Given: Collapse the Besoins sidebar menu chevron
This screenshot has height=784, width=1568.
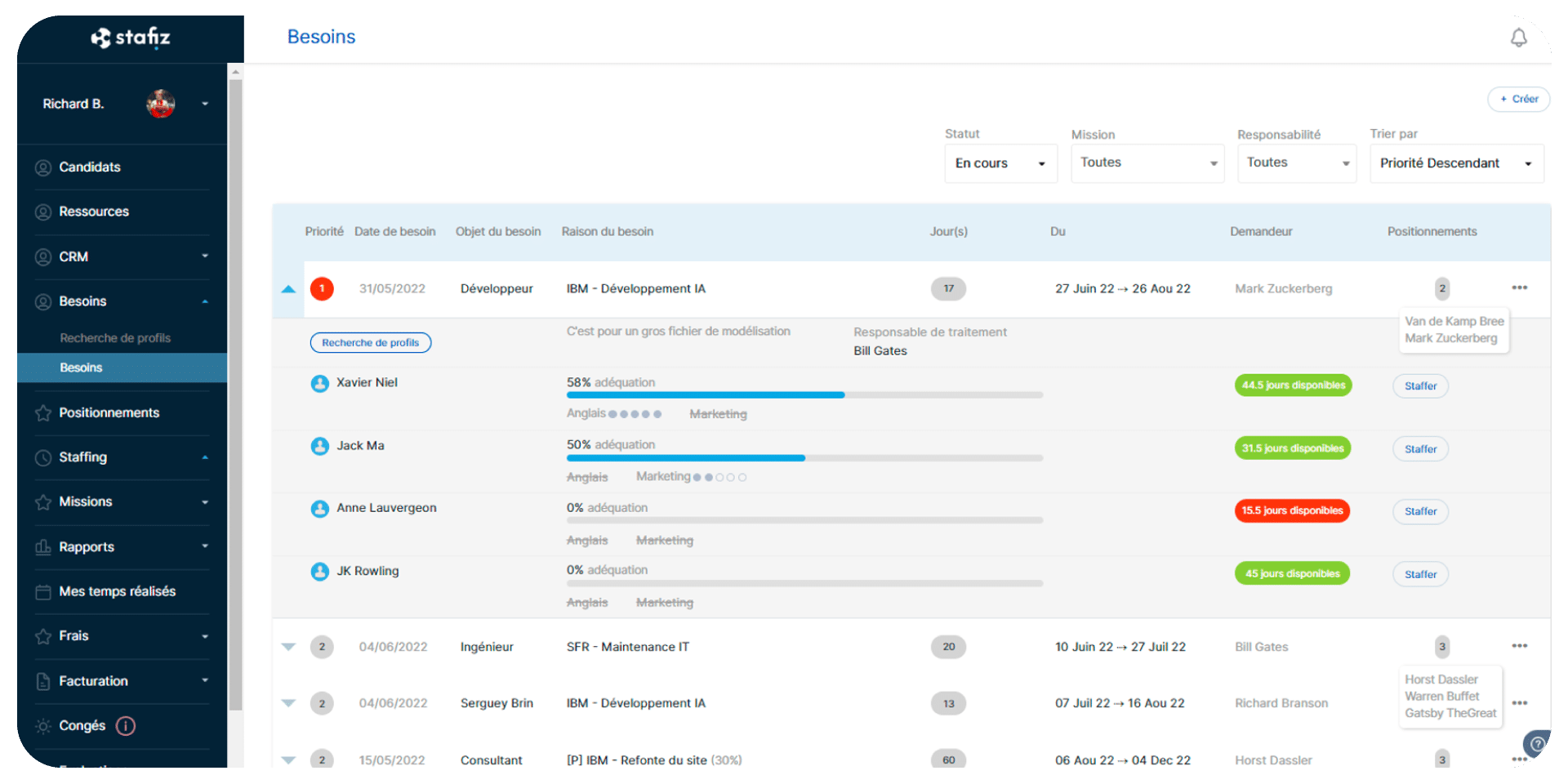Looking at the screenshot, I should click(205, 301).
